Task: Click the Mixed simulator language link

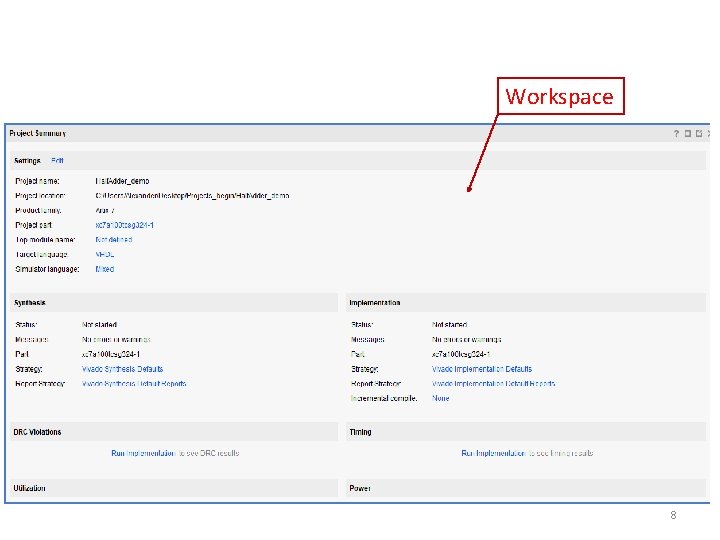Action: [105, 269]
